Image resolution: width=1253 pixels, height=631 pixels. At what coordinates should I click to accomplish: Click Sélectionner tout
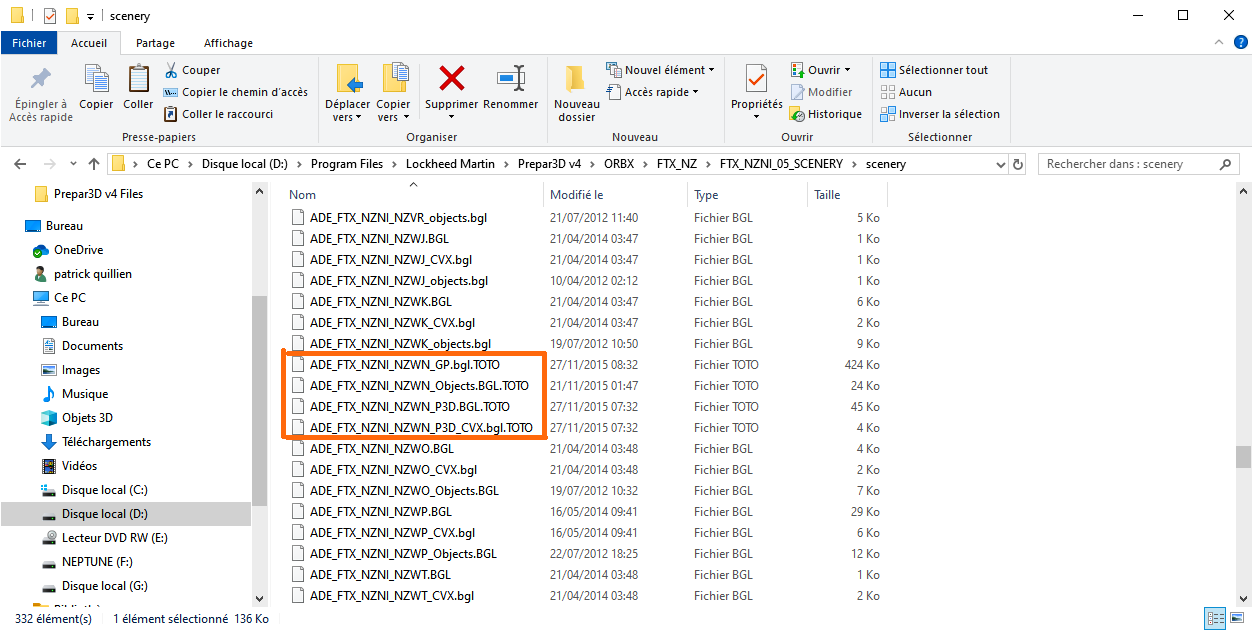[x=934, y=70]
